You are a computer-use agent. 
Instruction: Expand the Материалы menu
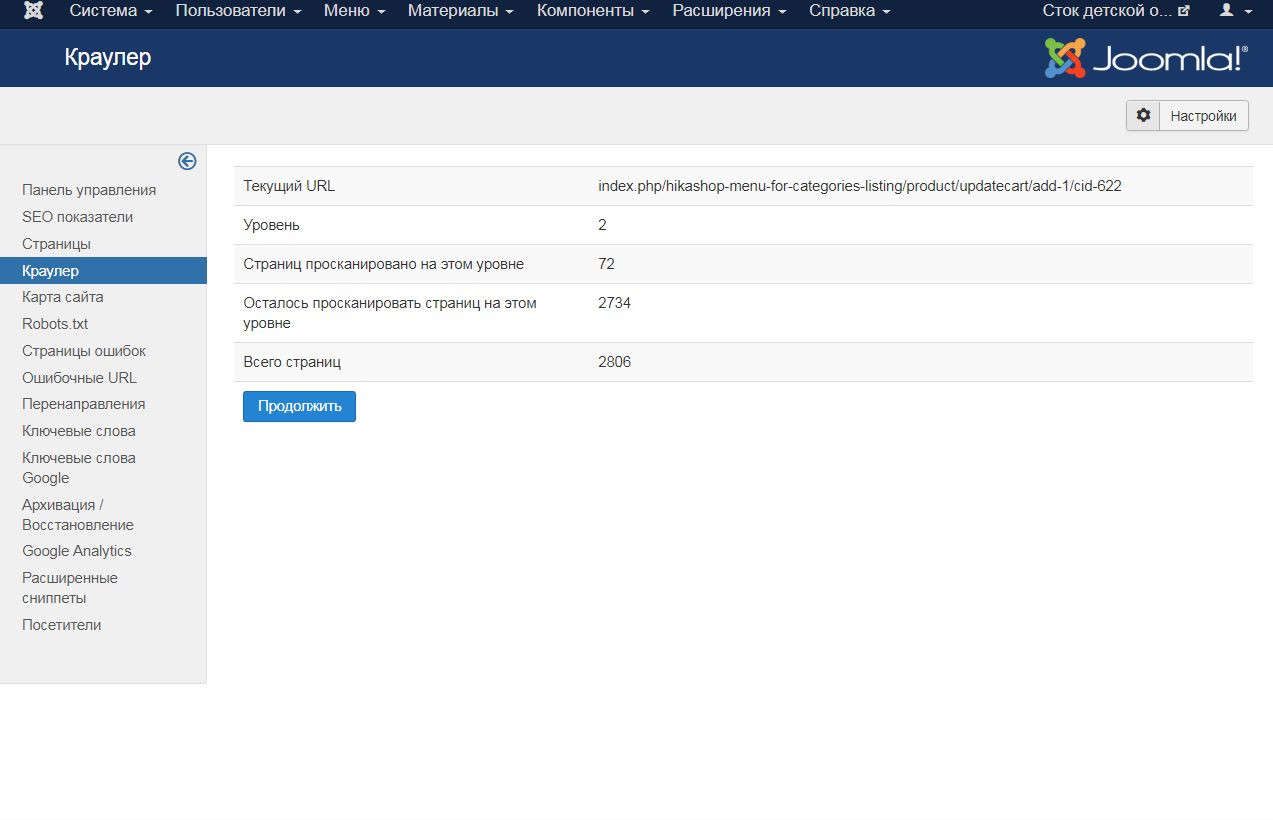461,11
